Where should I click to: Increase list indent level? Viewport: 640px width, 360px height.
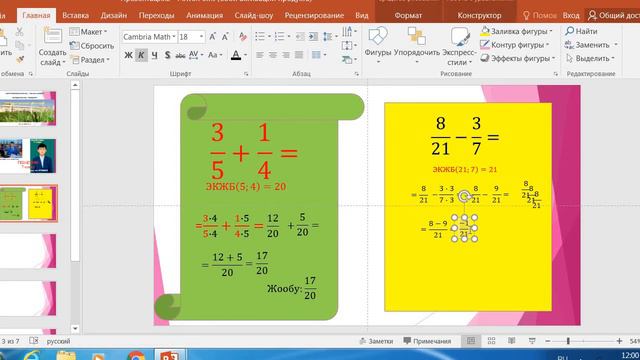coord(313,37)
